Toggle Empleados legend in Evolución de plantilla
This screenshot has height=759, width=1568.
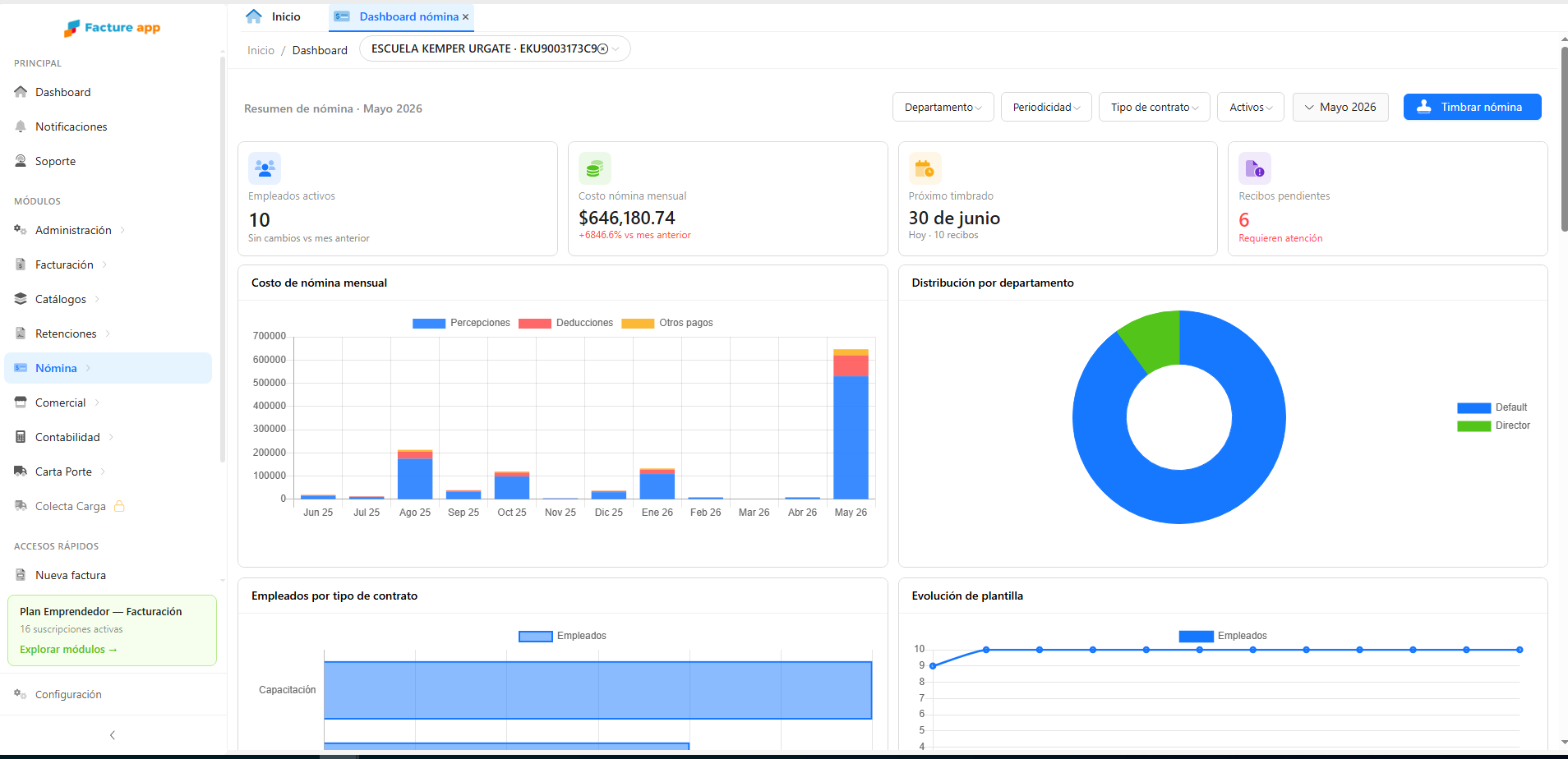(x=1223, y=636)
